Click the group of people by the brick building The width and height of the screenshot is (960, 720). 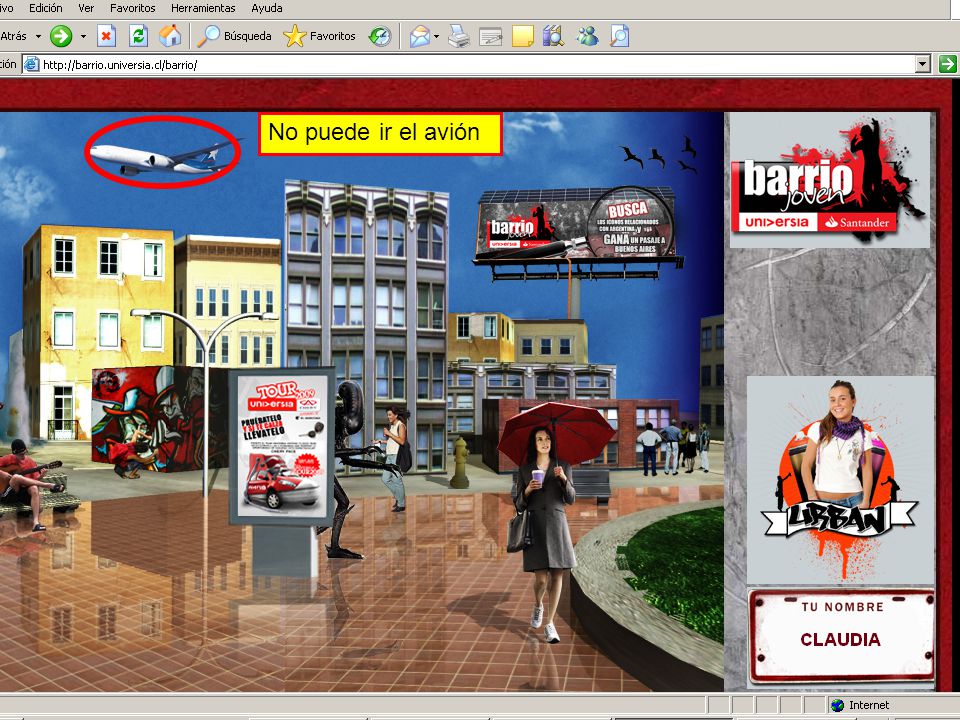coord(672,447)
